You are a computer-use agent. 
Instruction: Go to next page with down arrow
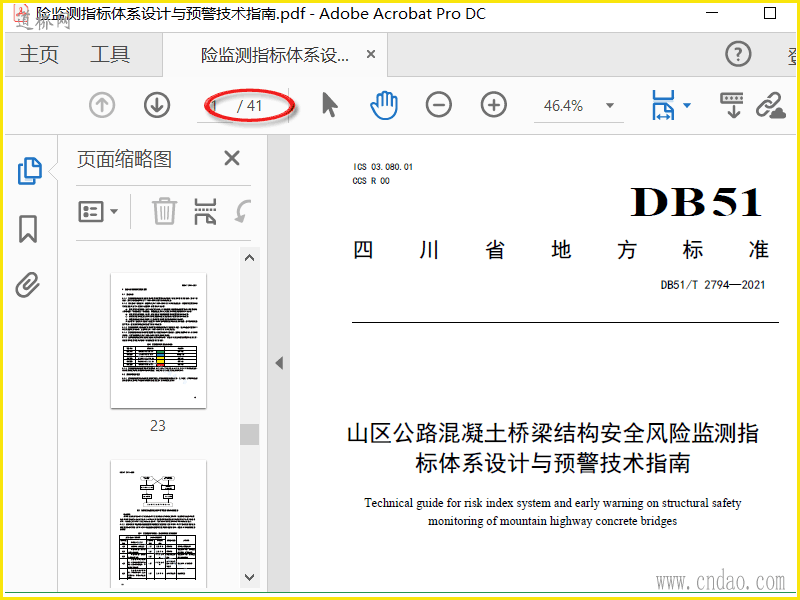(157, 106)
